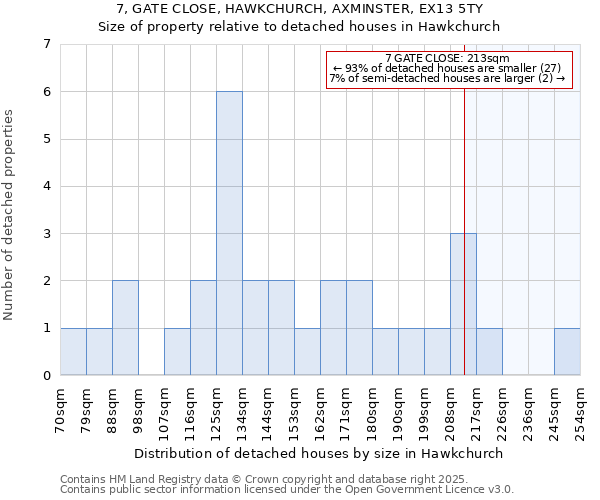Click the bar between 162sqm and 171sqm
600x500 pixels.
point(333,328)
